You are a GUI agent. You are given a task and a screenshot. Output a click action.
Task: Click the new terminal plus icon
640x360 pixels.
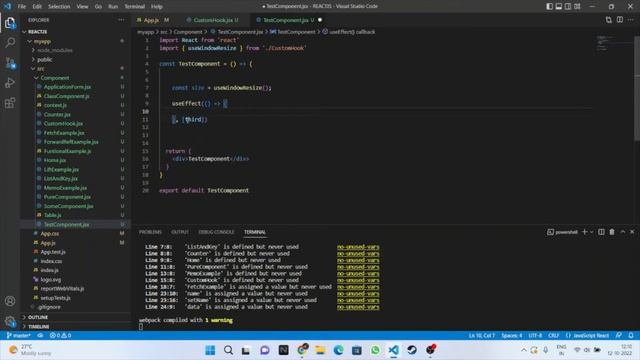584,232
